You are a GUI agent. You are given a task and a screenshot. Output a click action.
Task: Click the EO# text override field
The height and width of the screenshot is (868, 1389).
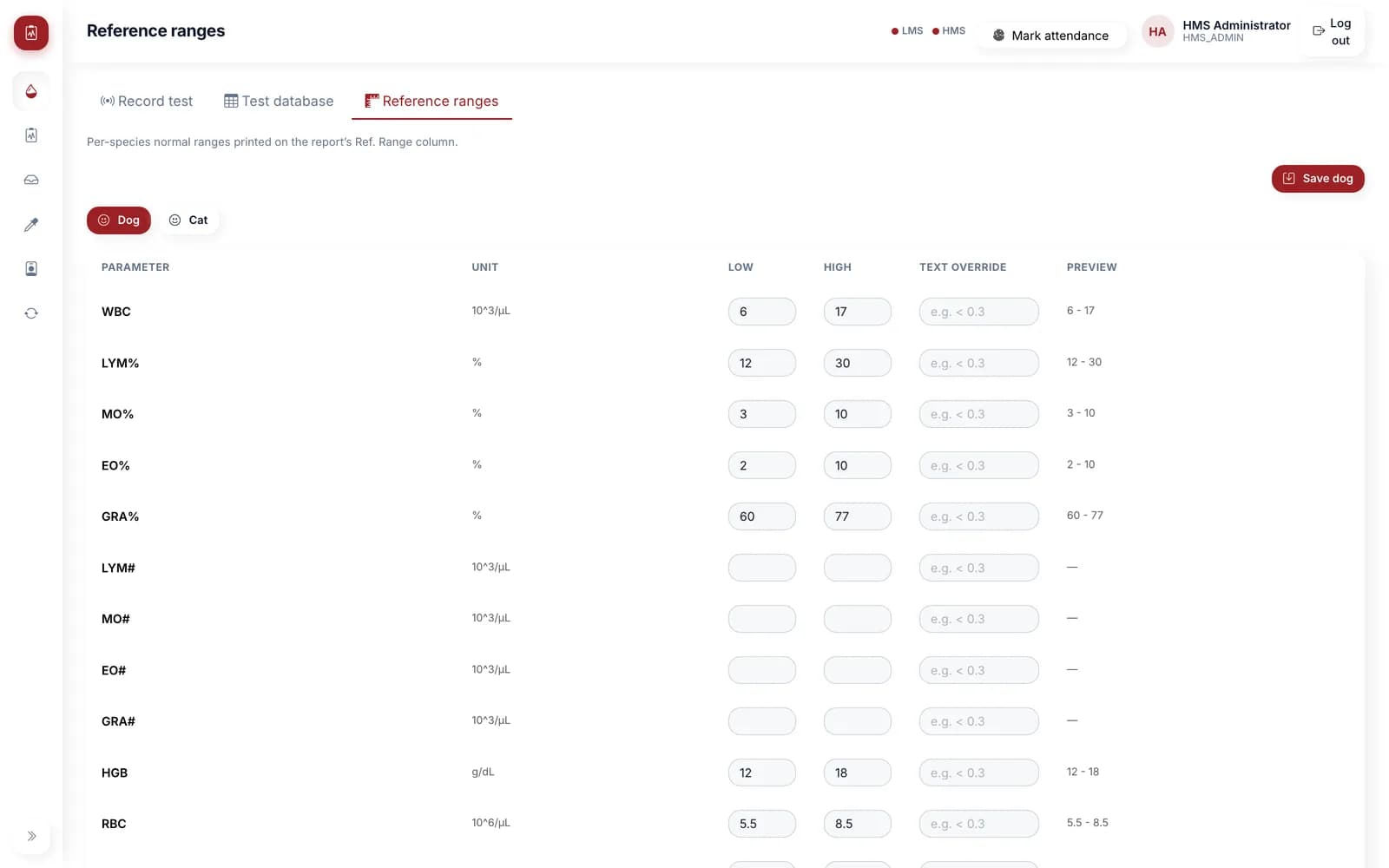[979, 670]
